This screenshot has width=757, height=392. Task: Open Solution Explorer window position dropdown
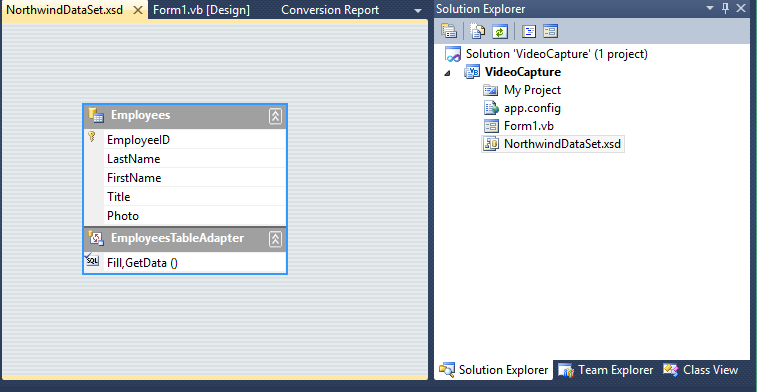pos(710,8)
